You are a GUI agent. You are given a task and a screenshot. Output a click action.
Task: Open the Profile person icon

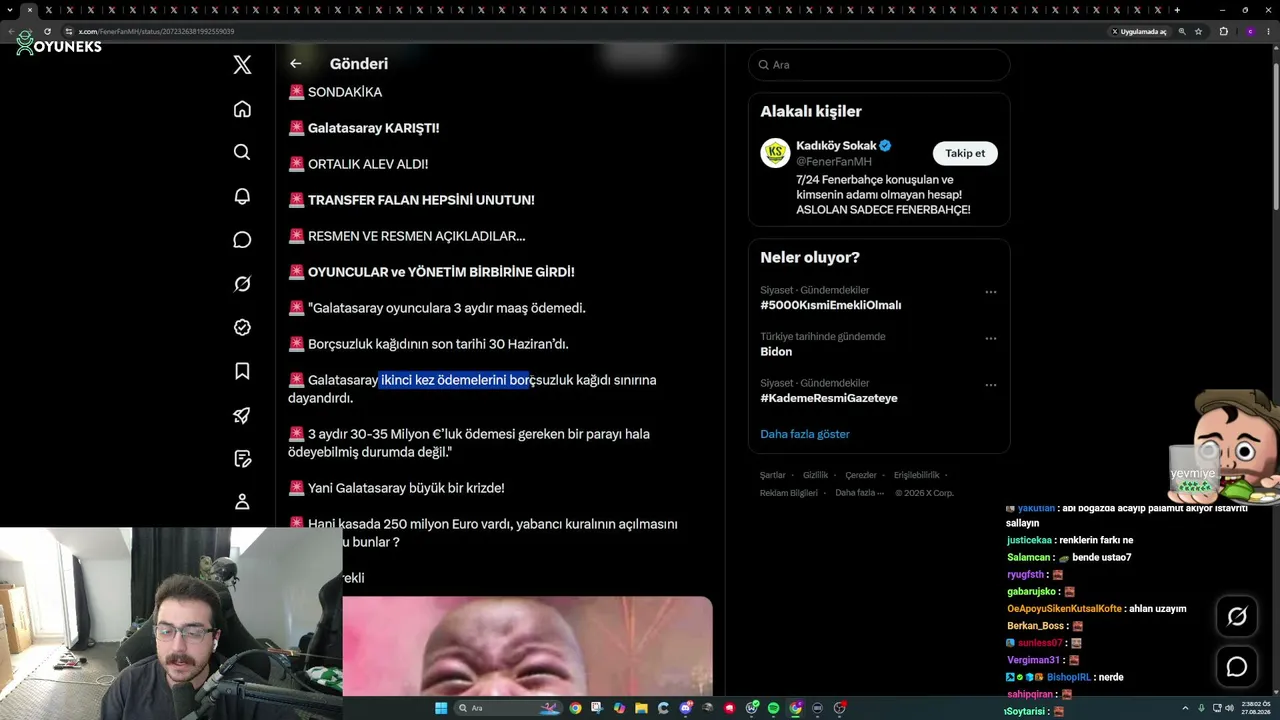coord(242,502)
